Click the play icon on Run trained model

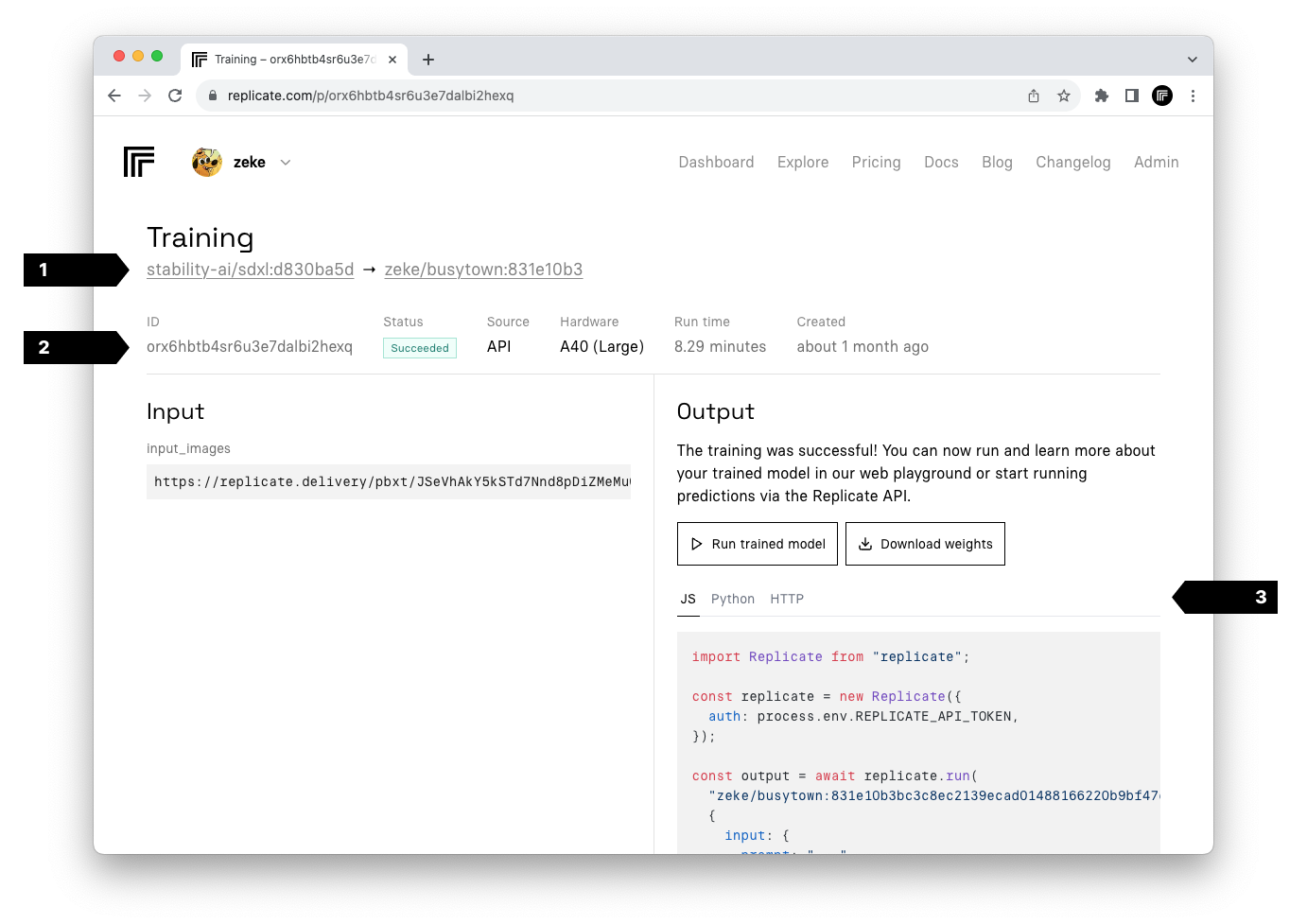coord(697,544)
